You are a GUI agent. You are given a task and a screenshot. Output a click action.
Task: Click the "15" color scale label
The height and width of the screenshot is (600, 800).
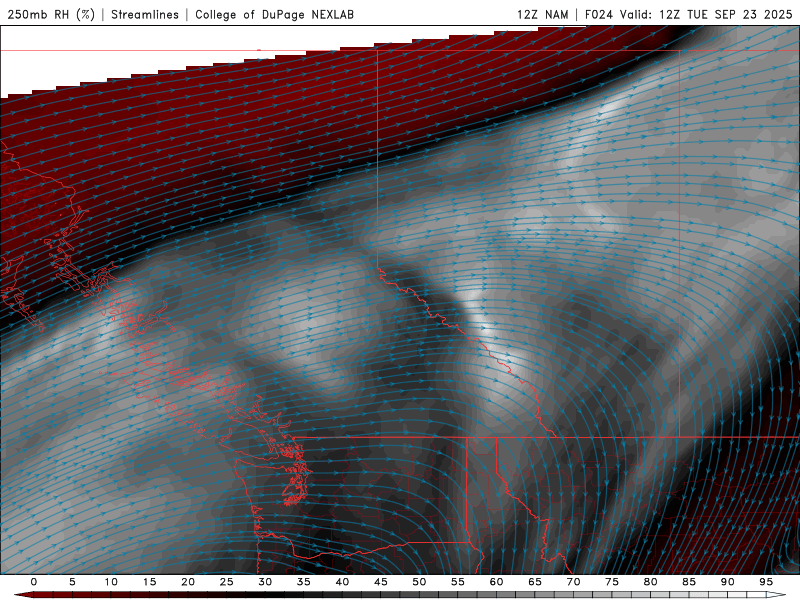tap(149, 582)
